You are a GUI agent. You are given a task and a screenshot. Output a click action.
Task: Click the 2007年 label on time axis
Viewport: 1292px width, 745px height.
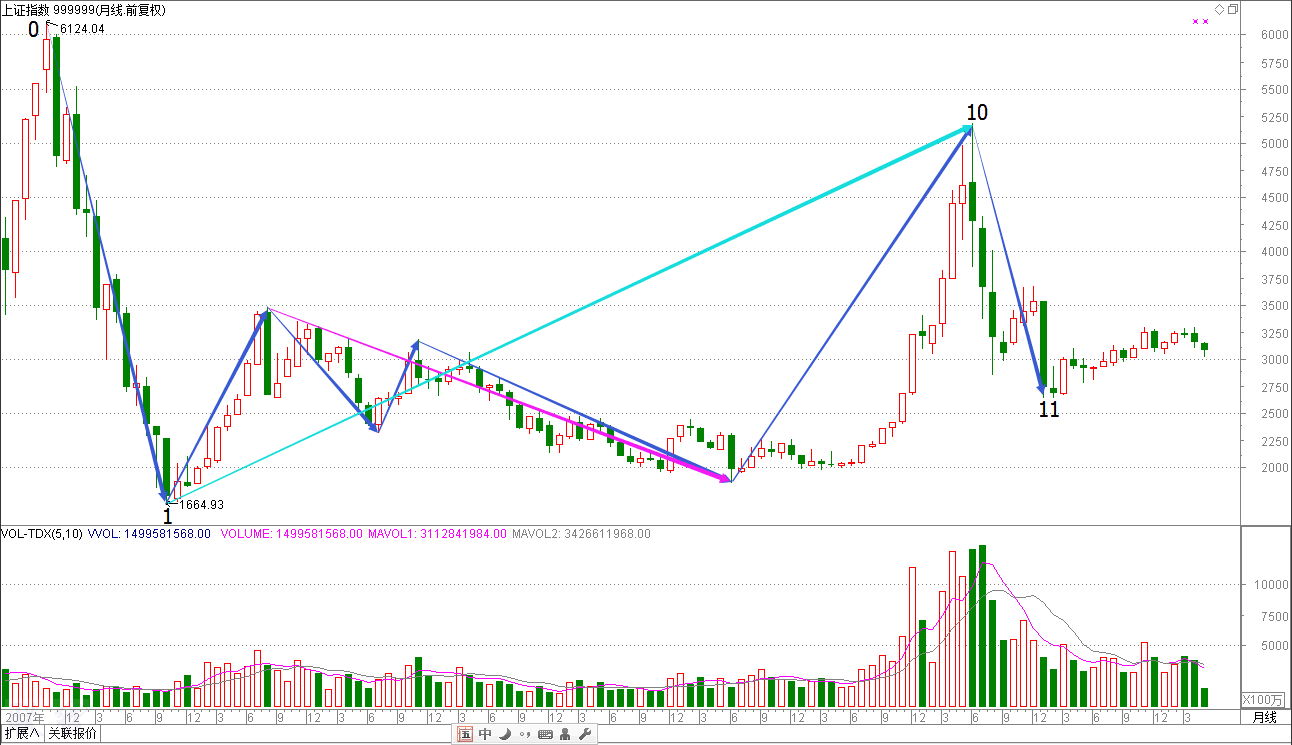coord(26,718)
